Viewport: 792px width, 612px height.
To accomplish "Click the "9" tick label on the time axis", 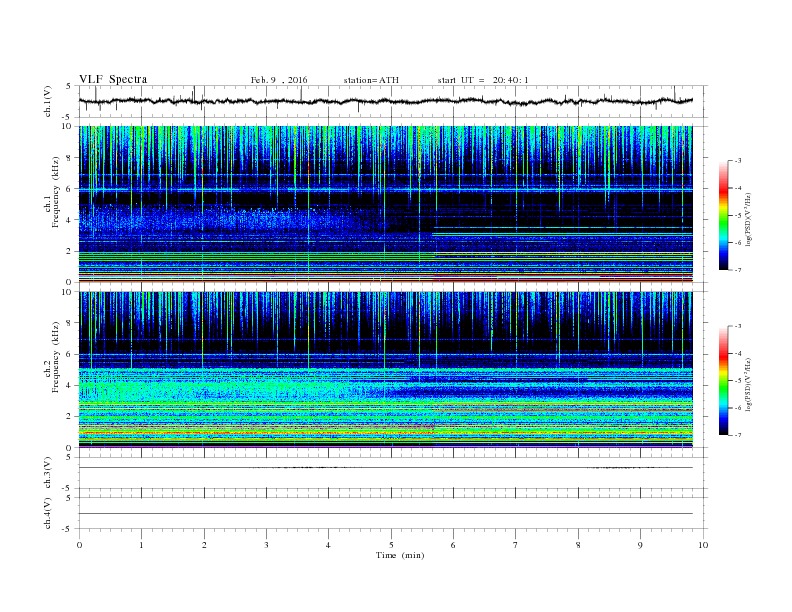I will [640, 545].
